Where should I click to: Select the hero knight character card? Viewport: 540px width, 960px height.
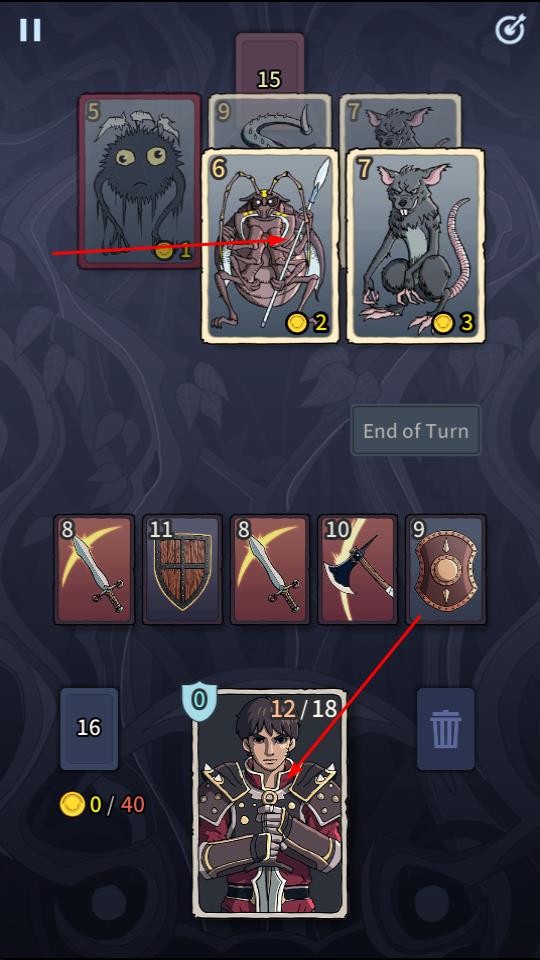pos(270,803)
